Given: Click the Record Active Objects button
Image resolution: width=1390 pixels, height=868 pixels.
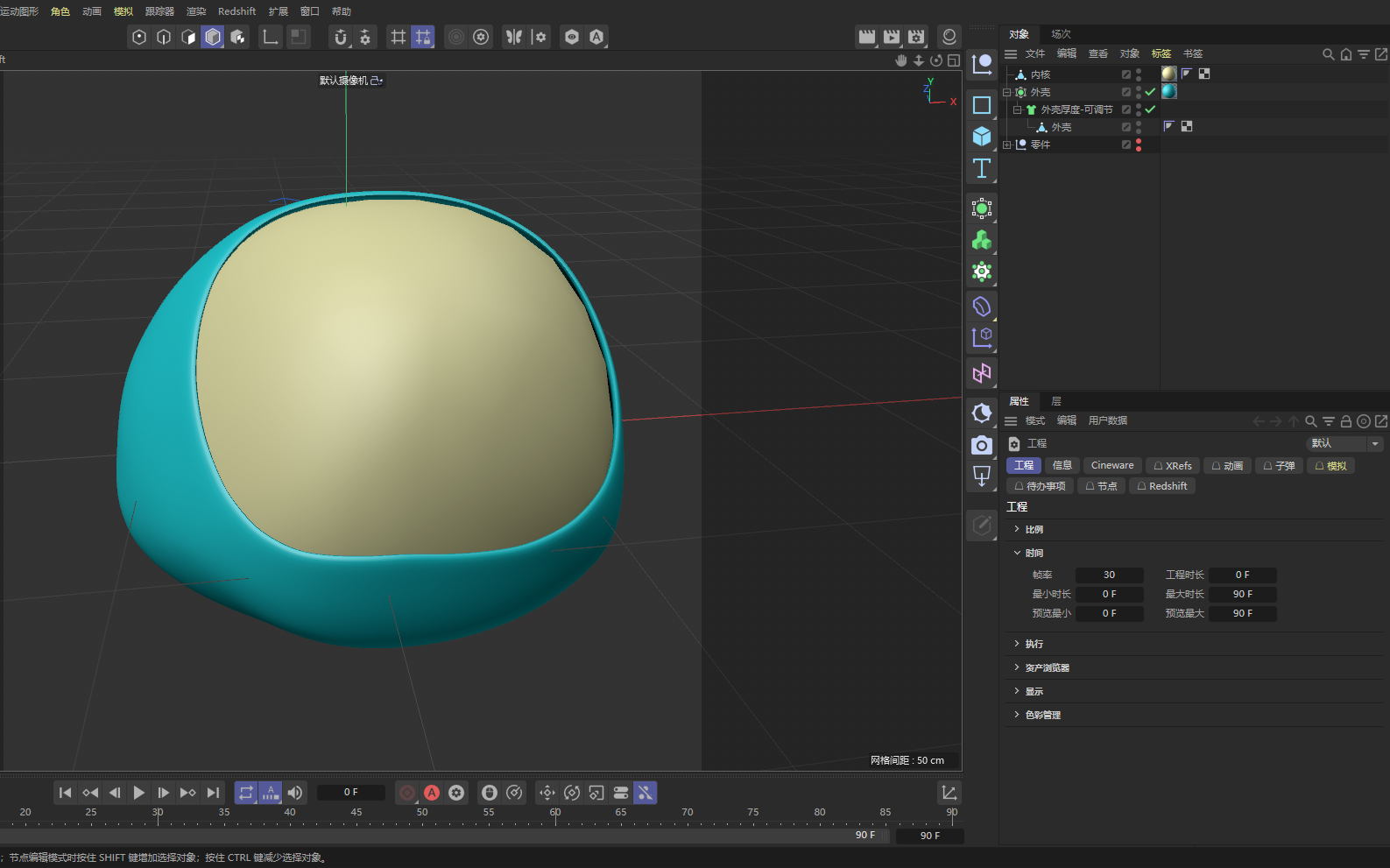Looking at the screenshot, I should tap(407, 793).
